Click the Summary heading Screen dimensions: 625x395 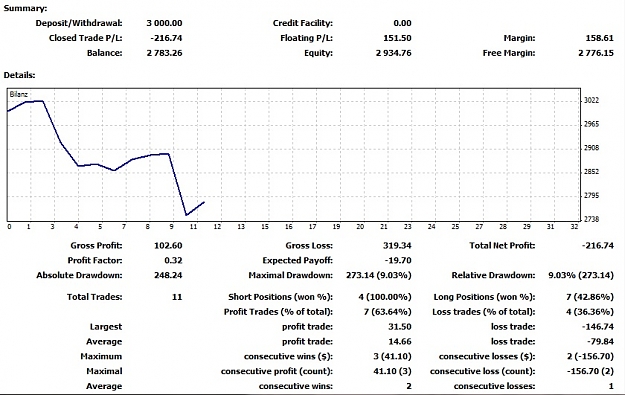(25, 8)
